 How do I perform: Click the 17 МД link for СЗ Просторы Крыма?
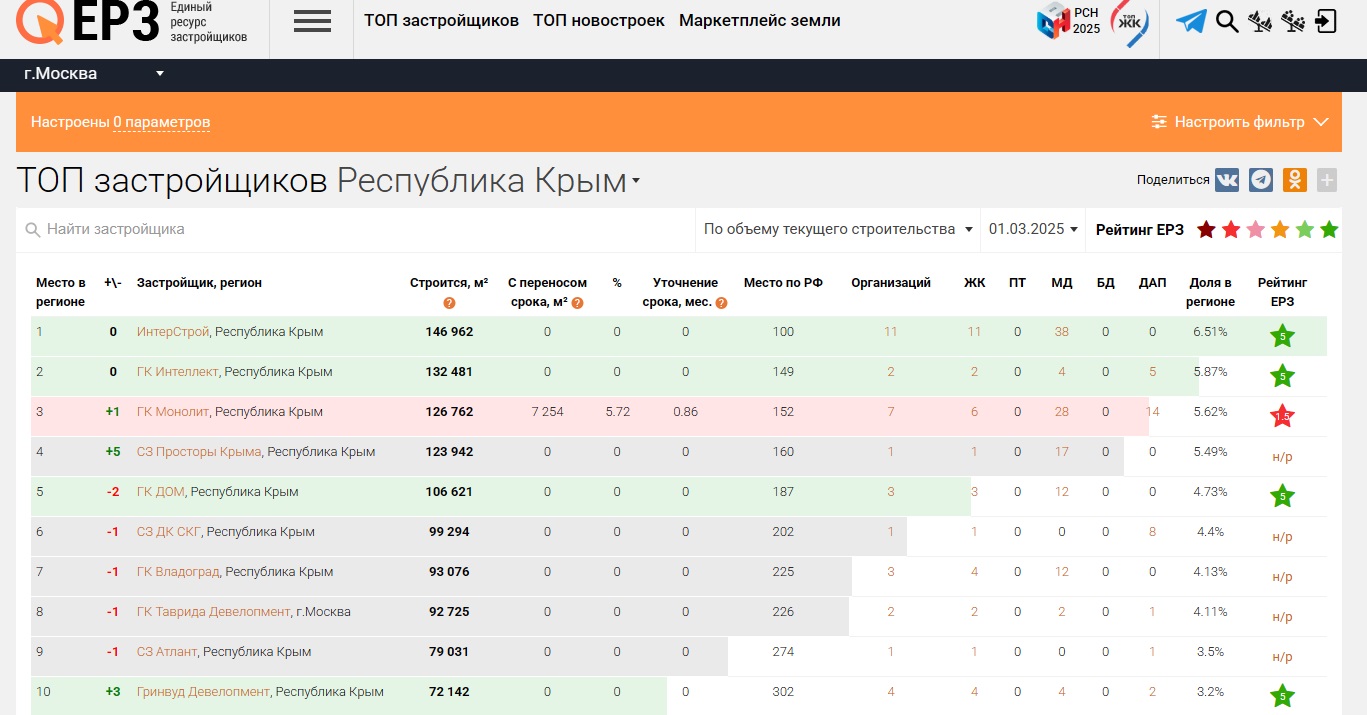point(1061,452)
